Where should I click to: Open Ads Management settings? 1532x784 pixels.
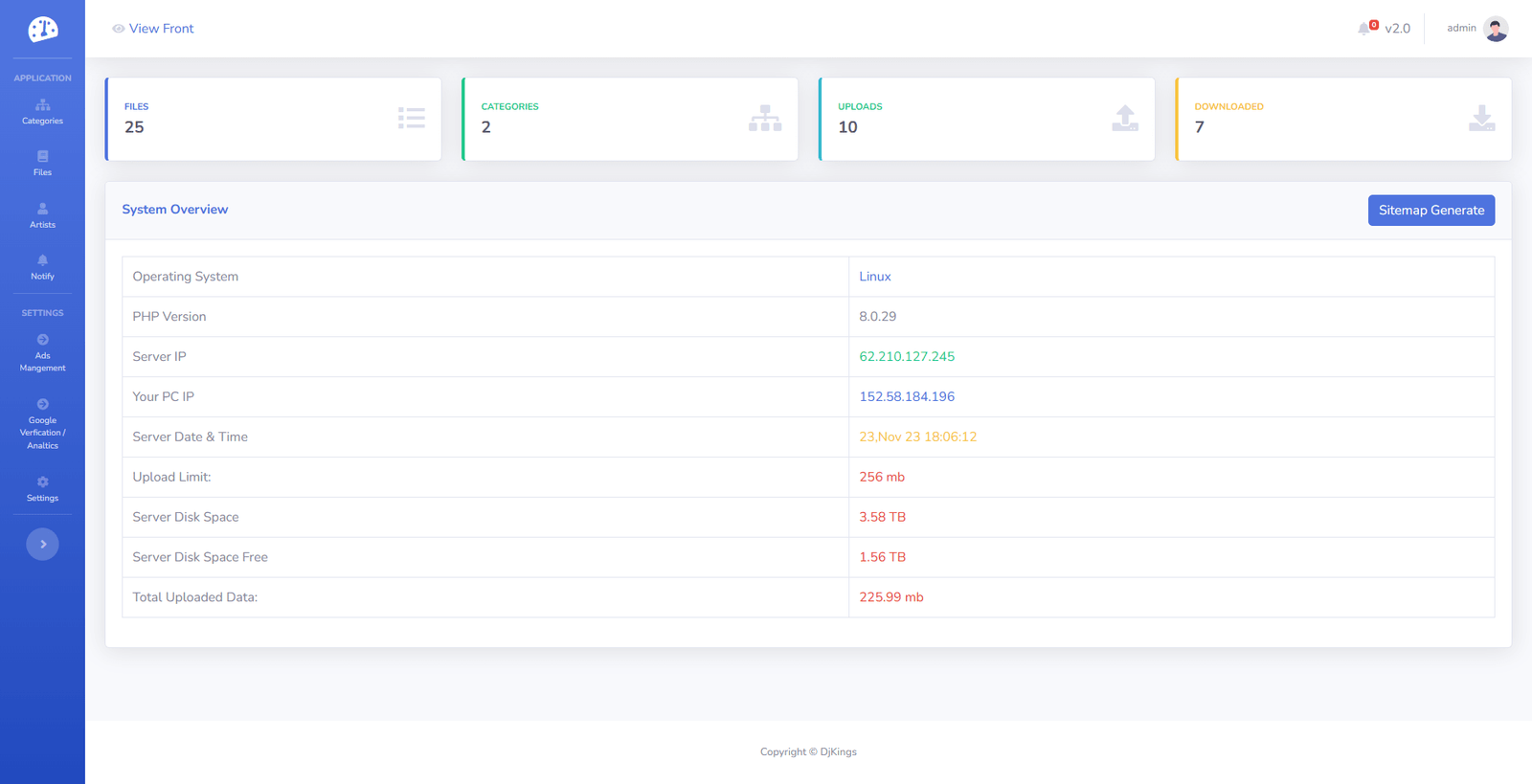tap(42, 353)
